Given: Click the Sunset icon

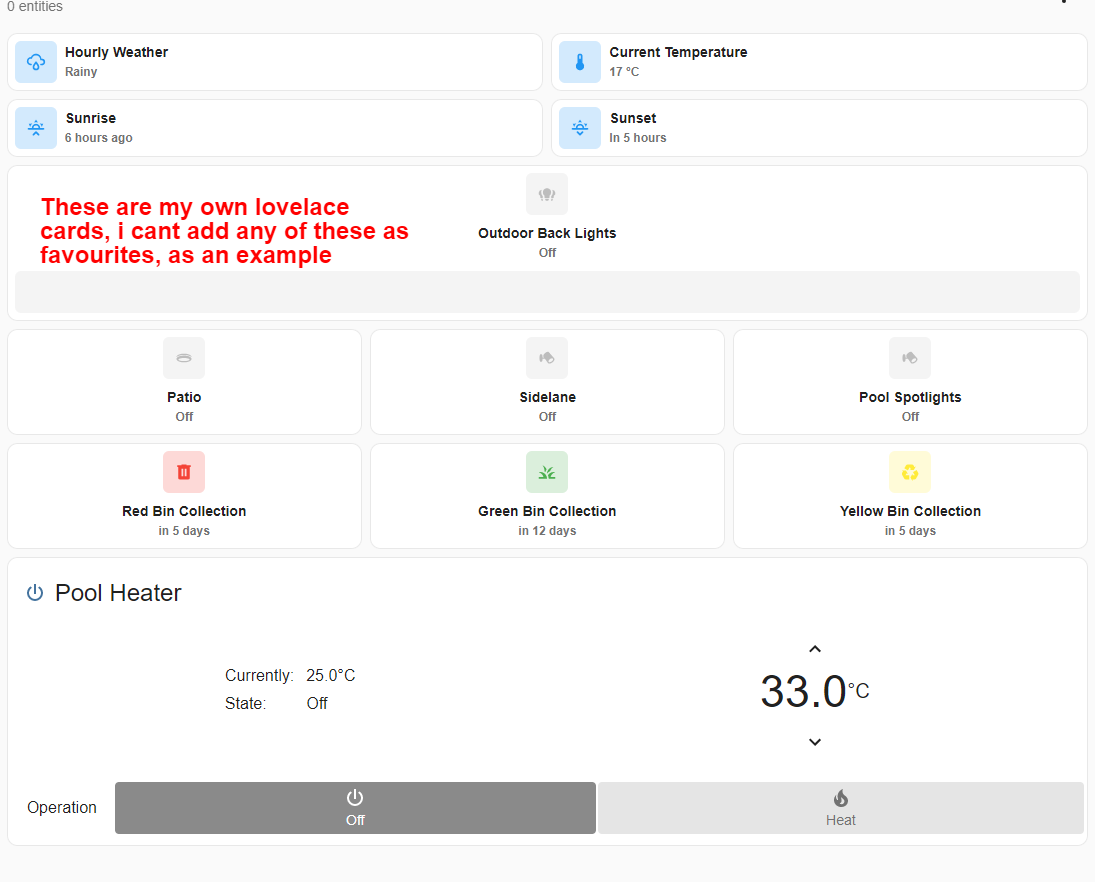Looking at the screenshot, I should pos(580,128).
